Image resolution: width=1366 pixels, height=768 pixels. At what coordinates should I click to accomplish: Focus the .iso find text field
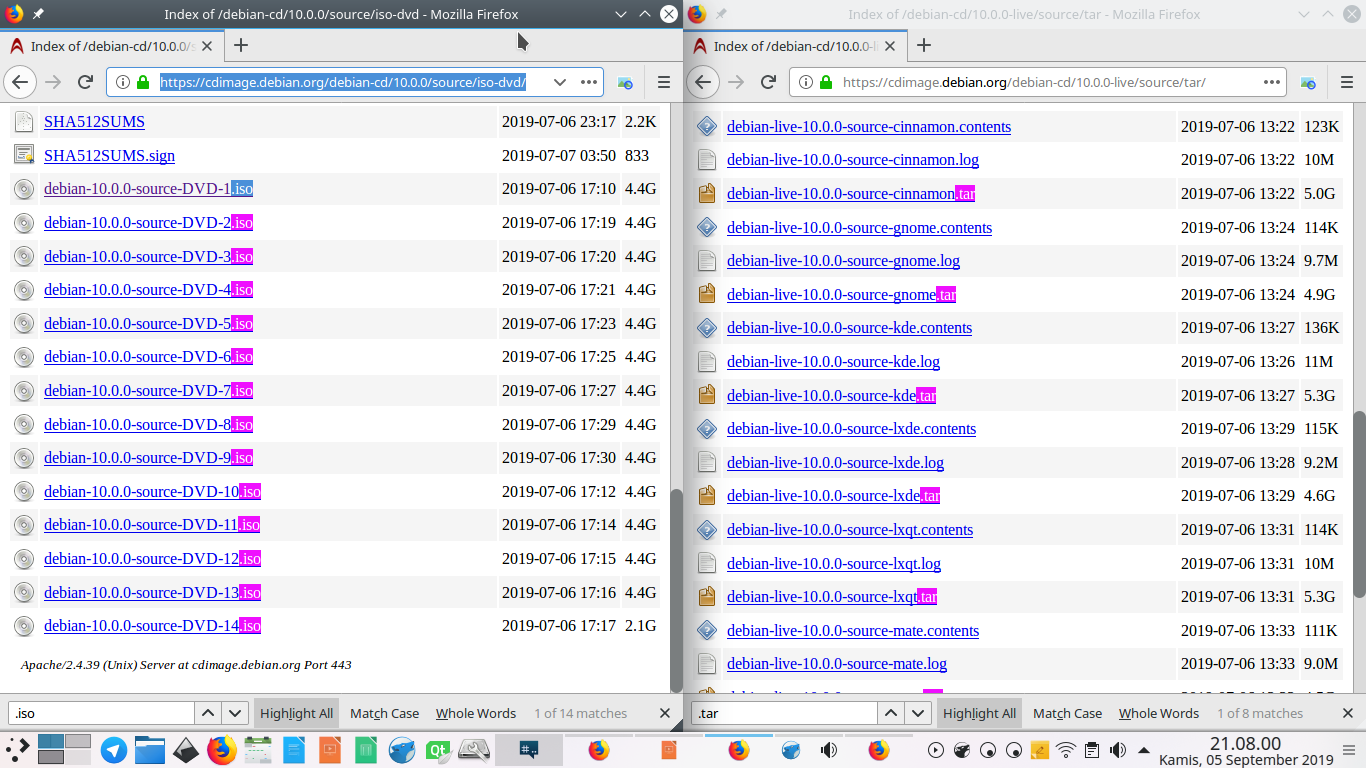point(101,713)
